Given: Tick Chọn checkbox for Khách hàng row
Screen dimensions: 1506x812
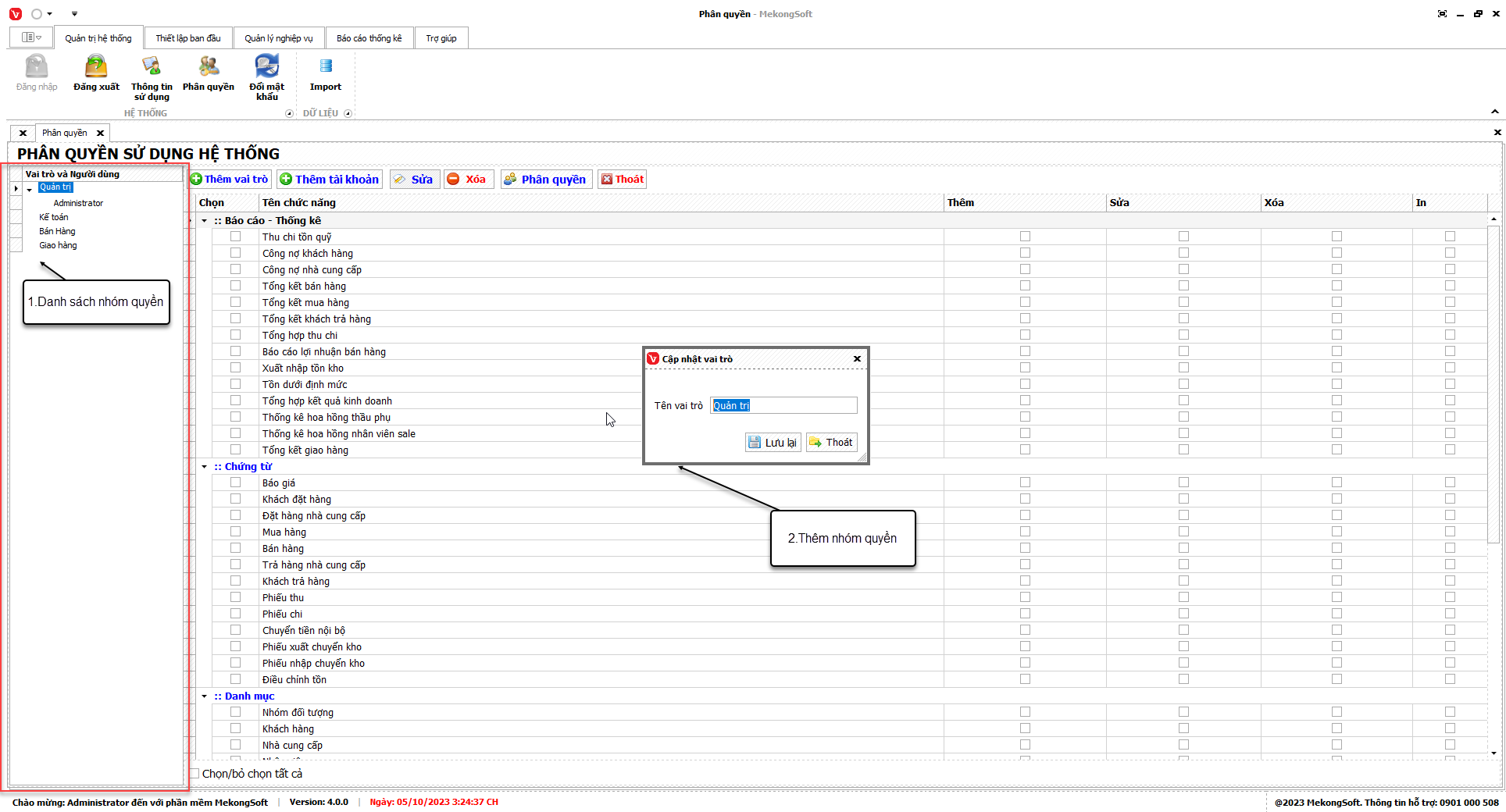Looking at the screenshot, I should point(235,728).
